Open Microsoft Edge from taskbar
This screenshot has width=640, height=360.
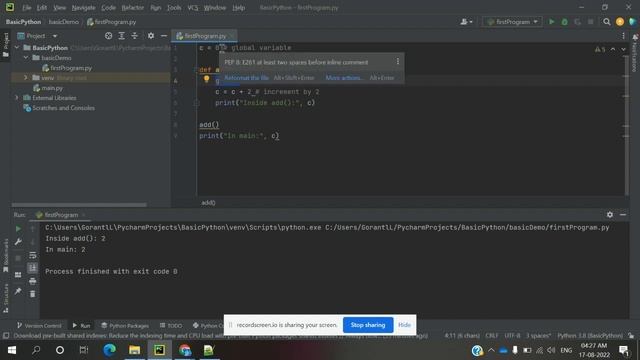click(109, 350)
